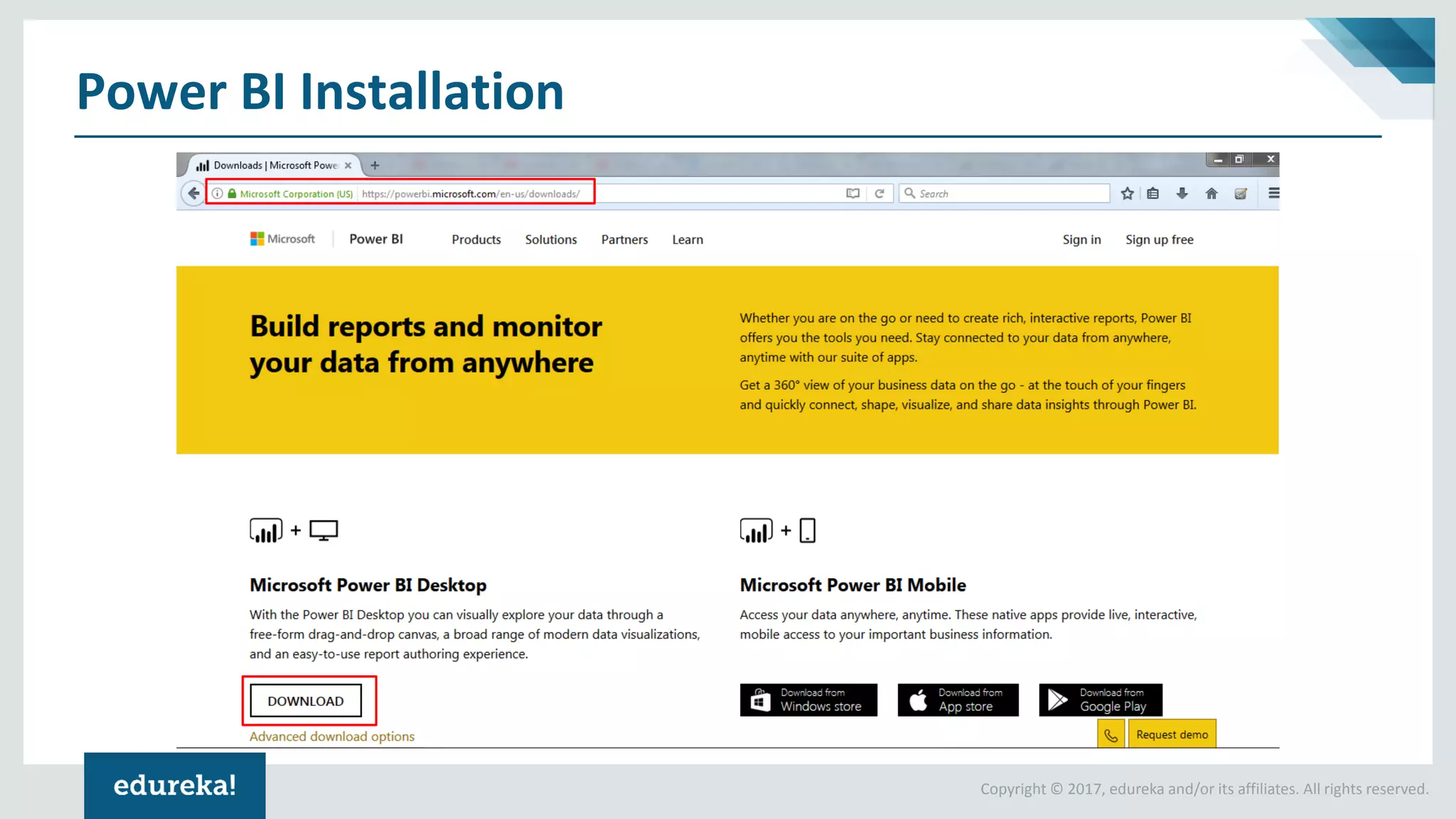
Task: Bookmark this page with the star icon
Action: pyautogui.click(x=1127, y=193)
